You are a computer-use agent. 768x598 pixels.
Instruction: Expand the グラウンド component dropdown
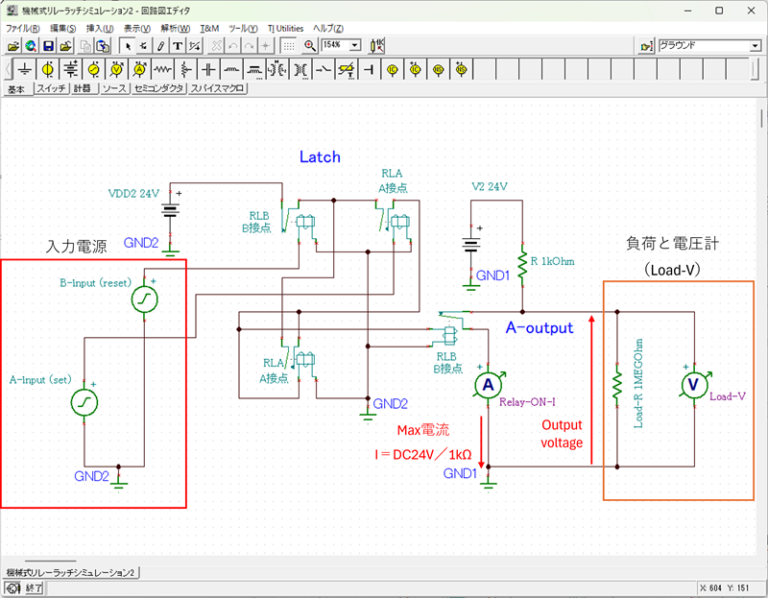click(x=755, y=46)
